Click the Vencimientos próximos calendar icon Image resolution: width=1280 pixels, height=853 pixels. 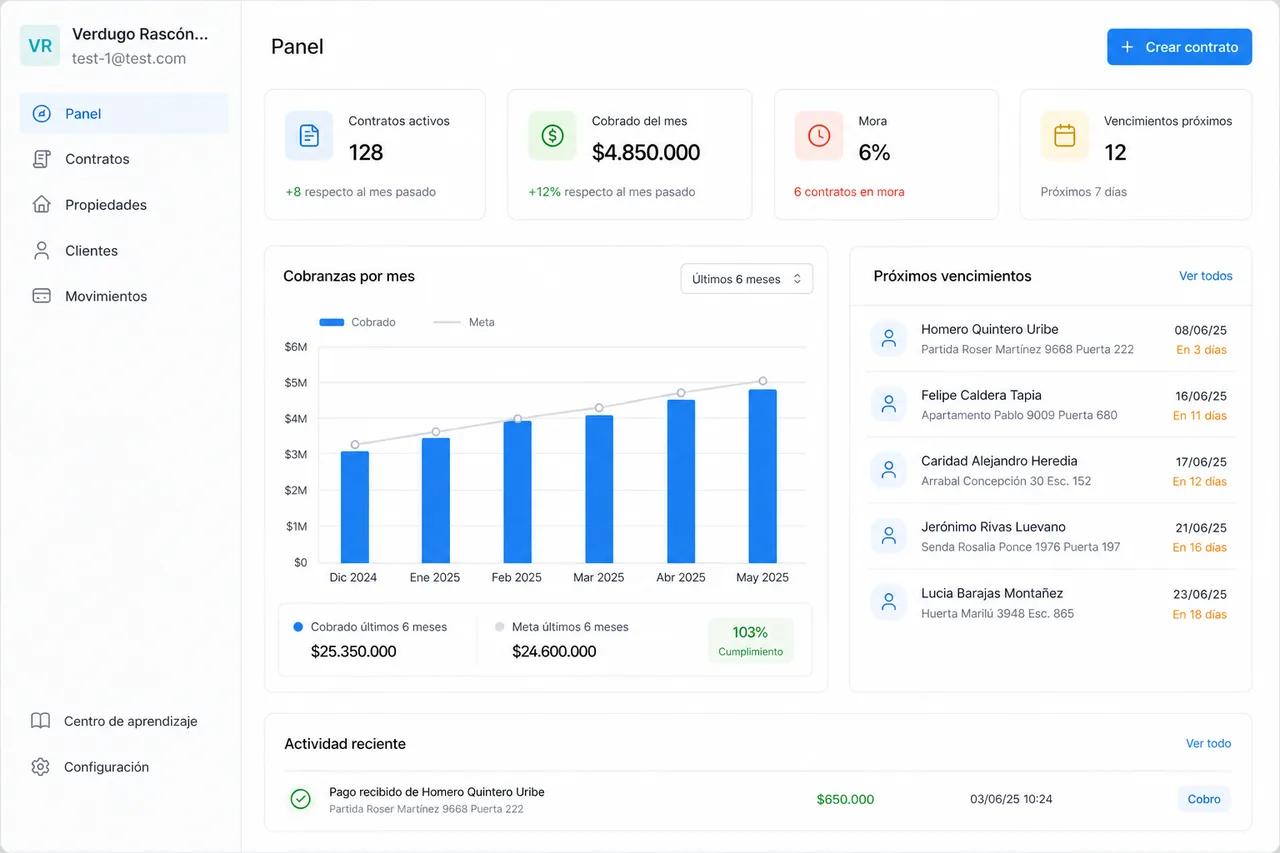(1065, 135)
